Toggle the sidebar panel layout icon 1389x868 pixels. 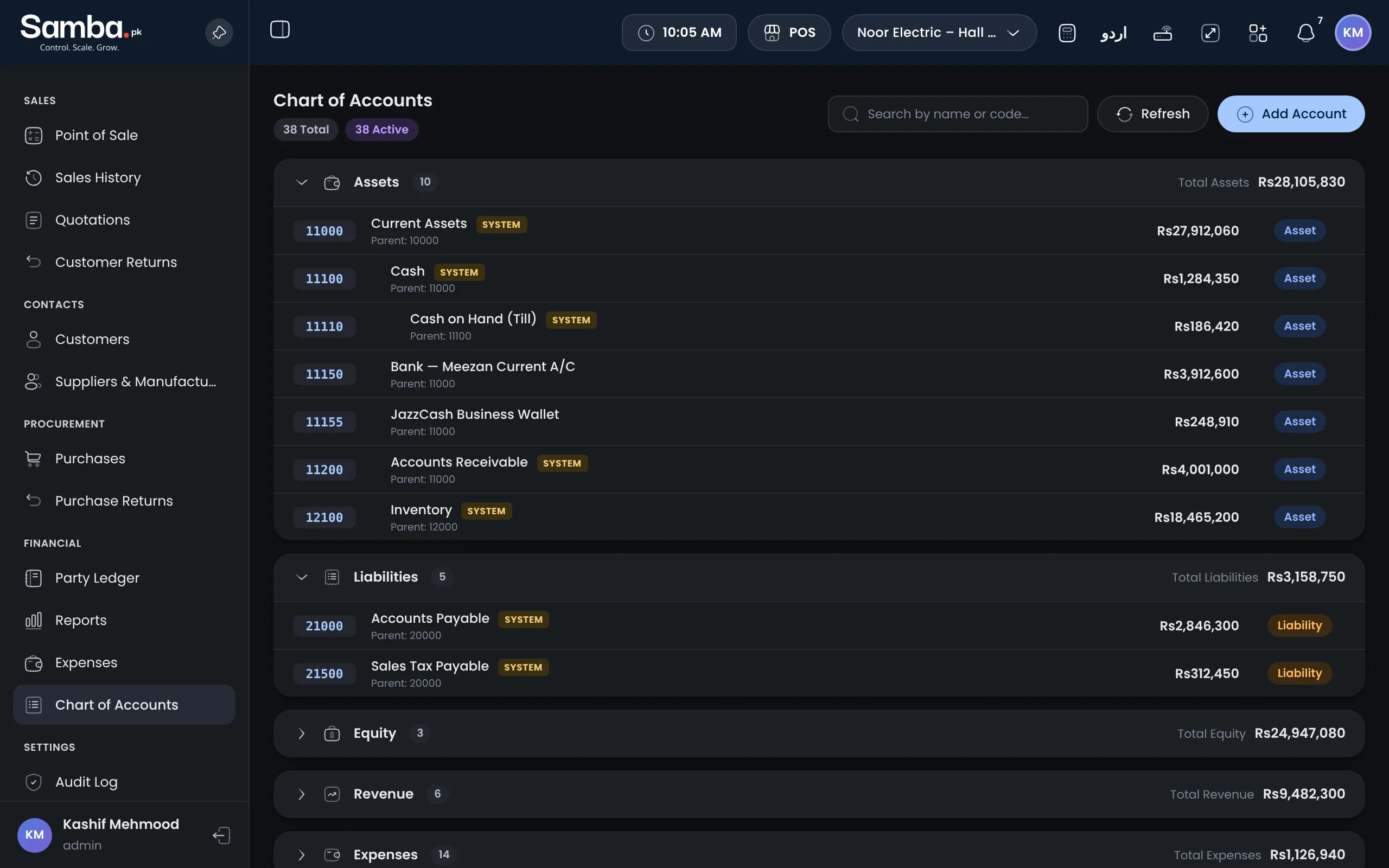(279, 30)
